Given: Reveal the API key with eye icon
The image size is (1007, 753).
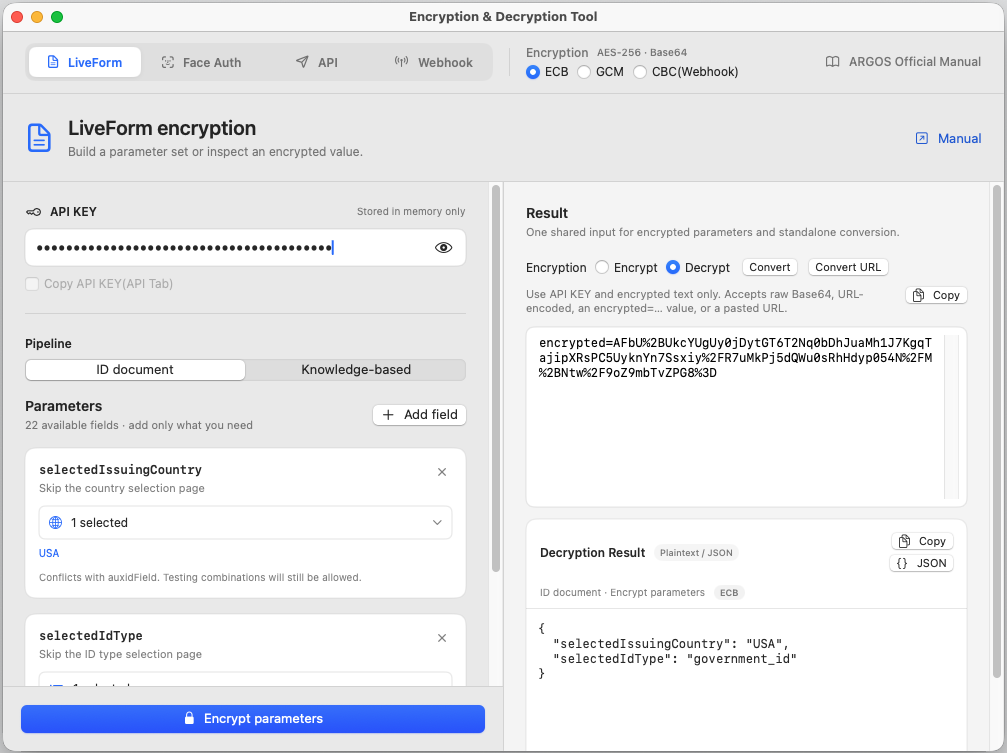Looking at the screenshot, I should click(443, 248).
